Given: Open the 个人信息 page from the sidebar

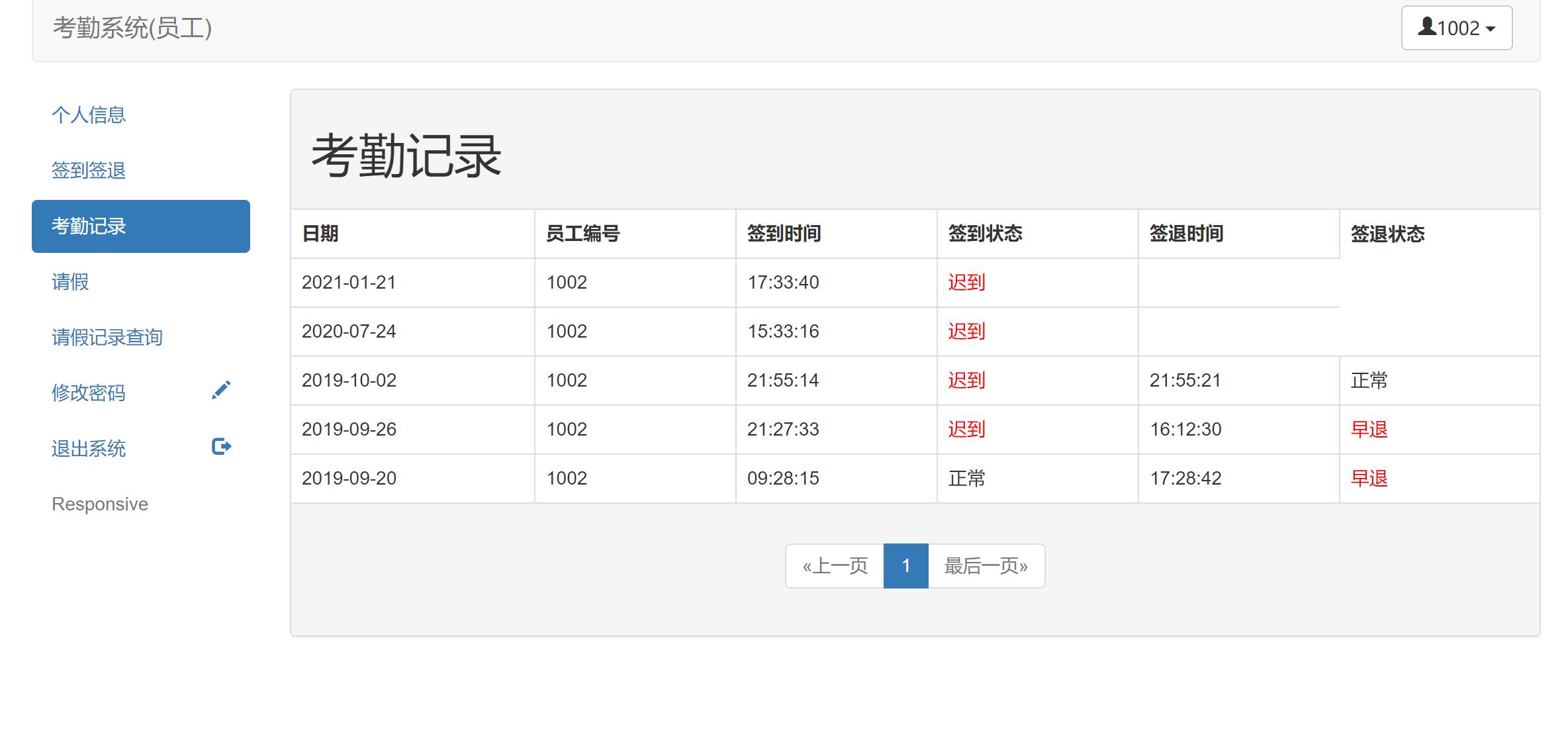Looking at the screenshot, I should (x=89, y=114).
